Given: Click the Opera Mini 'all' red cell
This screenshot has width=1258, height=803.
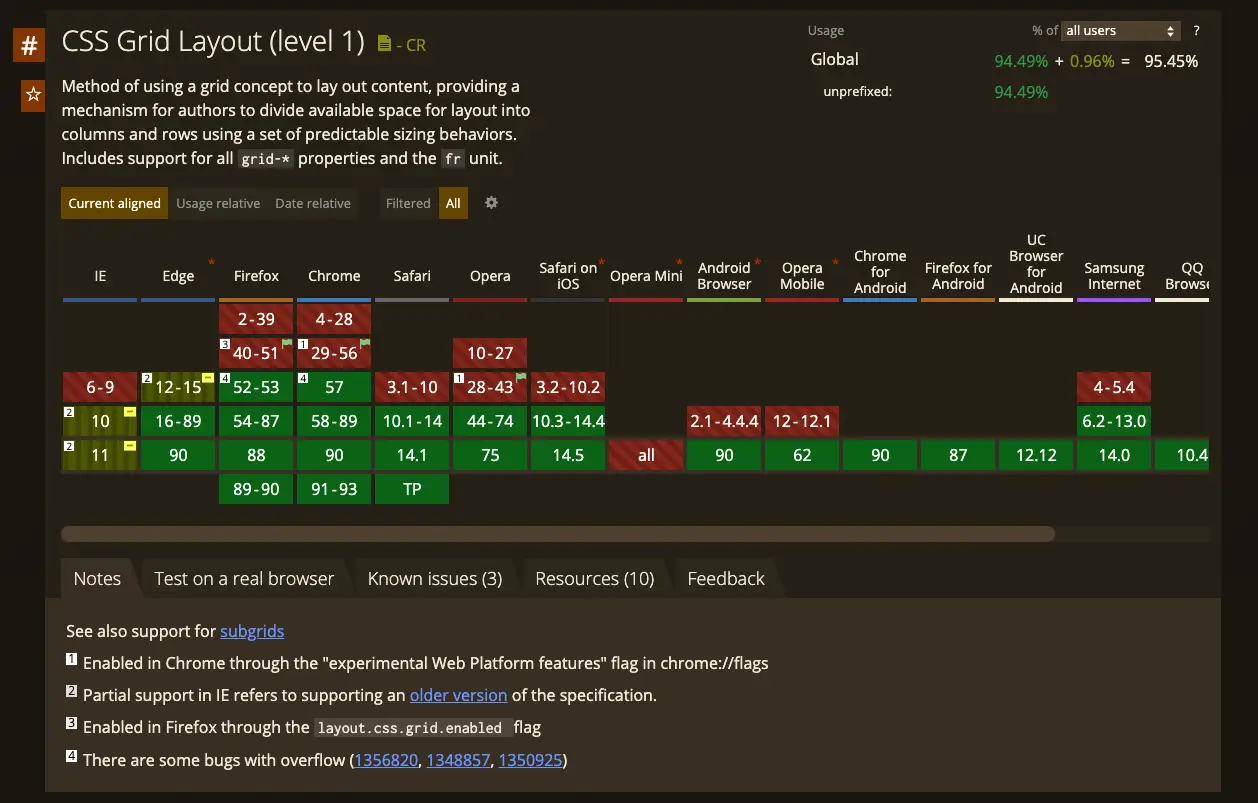Looking at the screenshot, I should 646,455.
